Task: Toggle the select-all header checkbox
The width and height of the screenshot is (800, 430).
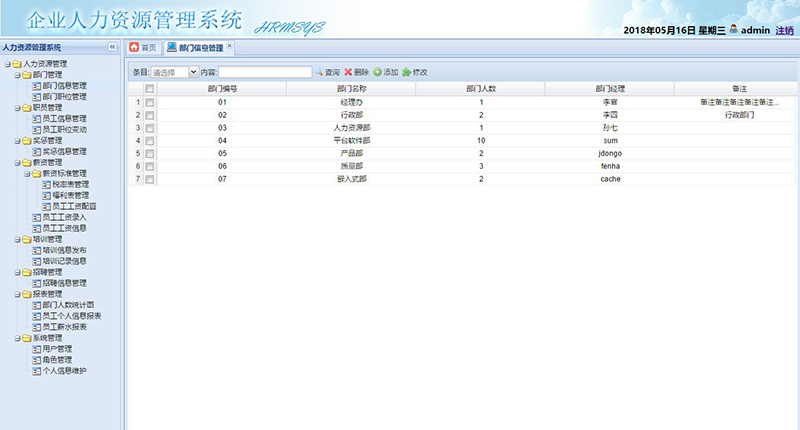Action: point(149,89)
